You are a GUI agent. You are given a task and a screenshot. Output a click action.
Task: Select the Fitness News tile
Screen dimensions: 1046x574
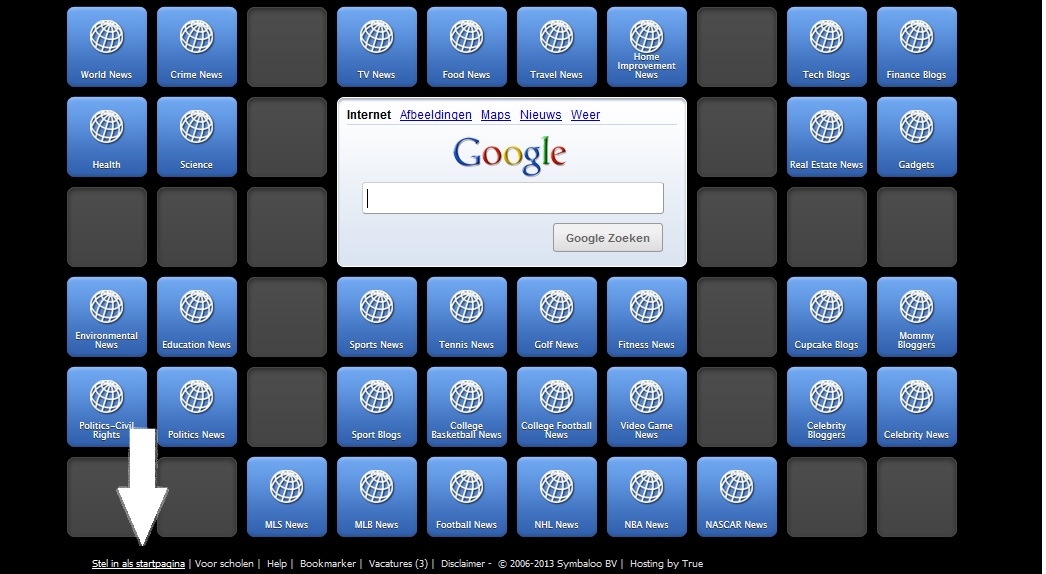coord(647,317)
